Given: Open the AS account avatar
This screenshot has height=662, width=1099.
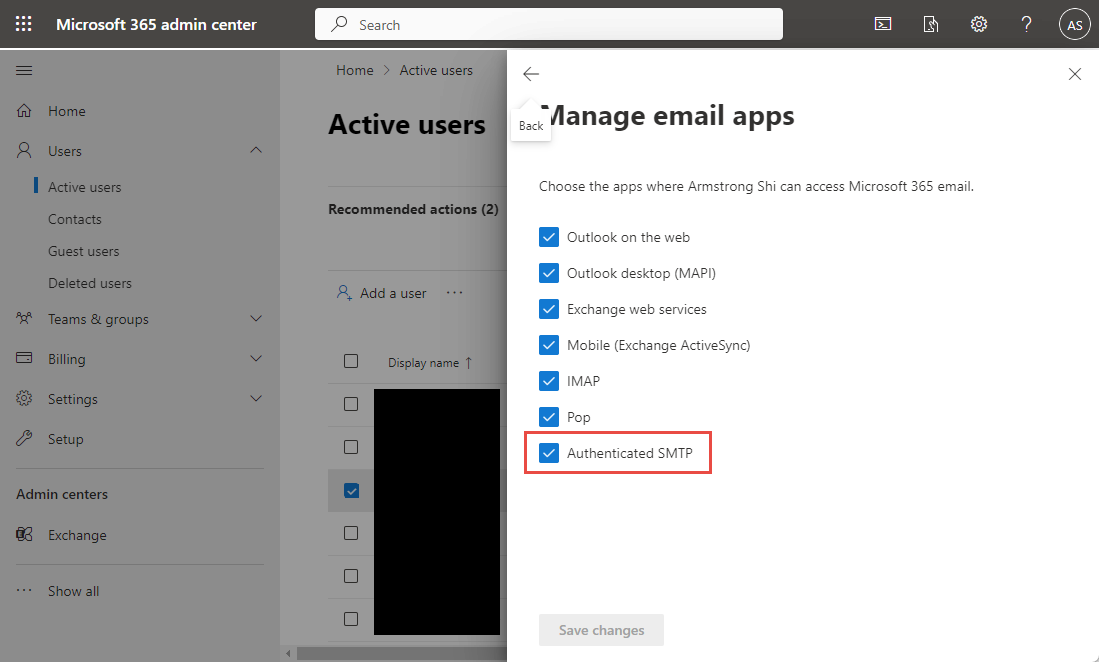Looking at the screenshot, I should click(x=1074, y=25).
